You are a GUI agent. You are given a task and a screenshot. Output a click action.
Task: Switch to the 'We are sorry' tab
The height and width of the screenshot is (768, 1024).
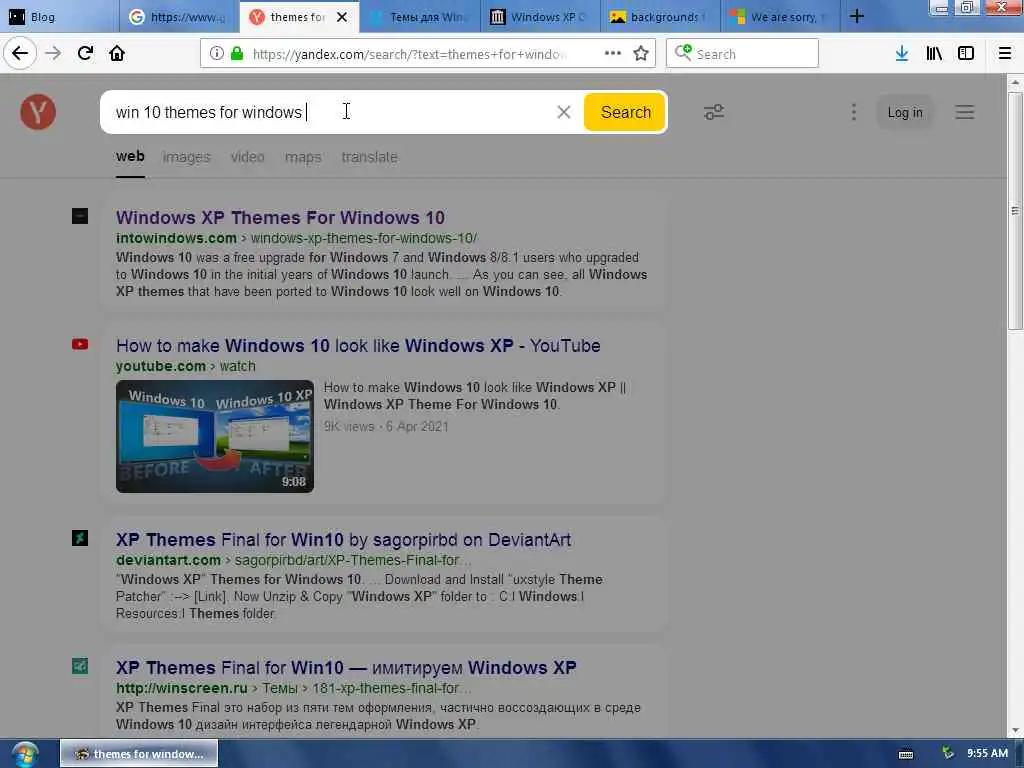780,17
